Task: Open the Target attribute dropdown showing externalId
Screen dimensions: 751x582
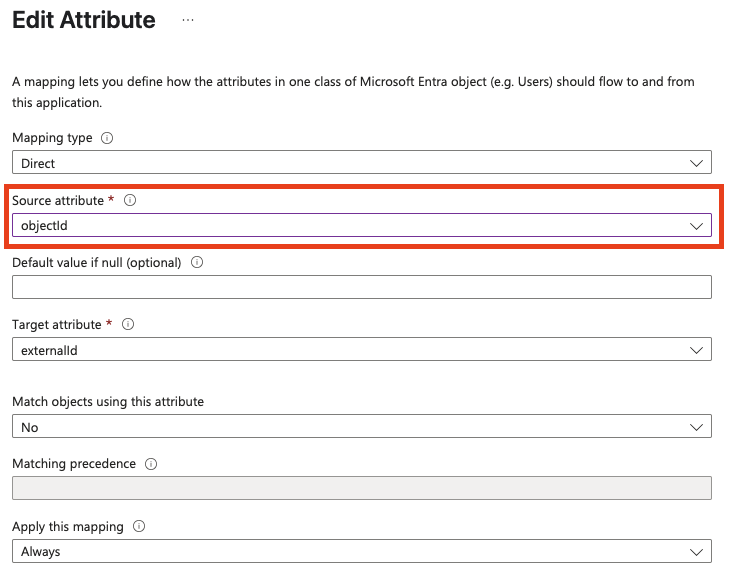Action: pyautogui.click(x=361, y=350)
